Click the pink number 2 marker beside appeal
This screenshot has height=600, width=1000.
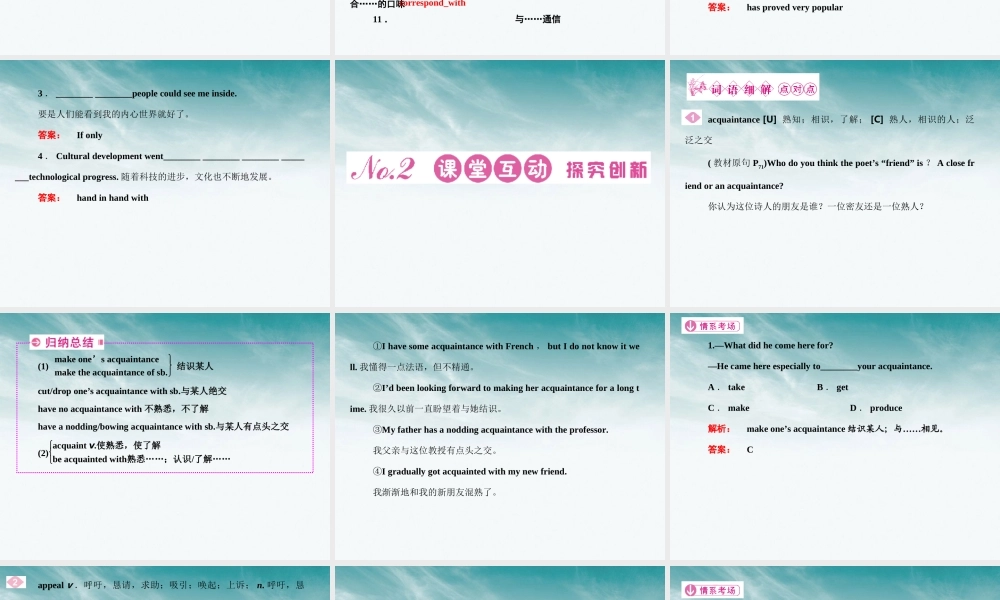pyautogui.click(x=15, y=582)
